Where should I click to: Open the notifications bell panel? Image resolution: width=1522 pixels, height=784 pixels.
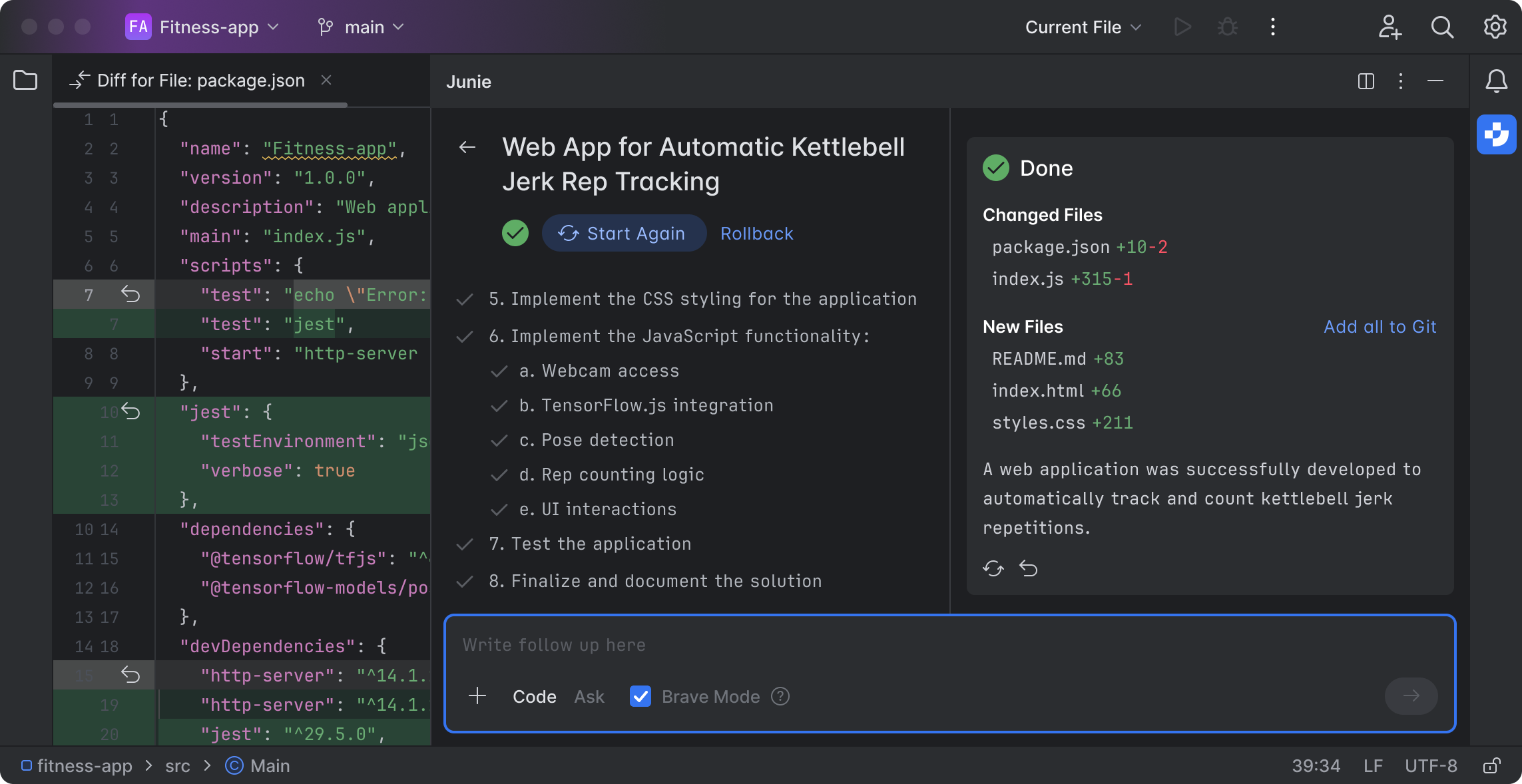pyautogui.click(x=1497, y=81)
